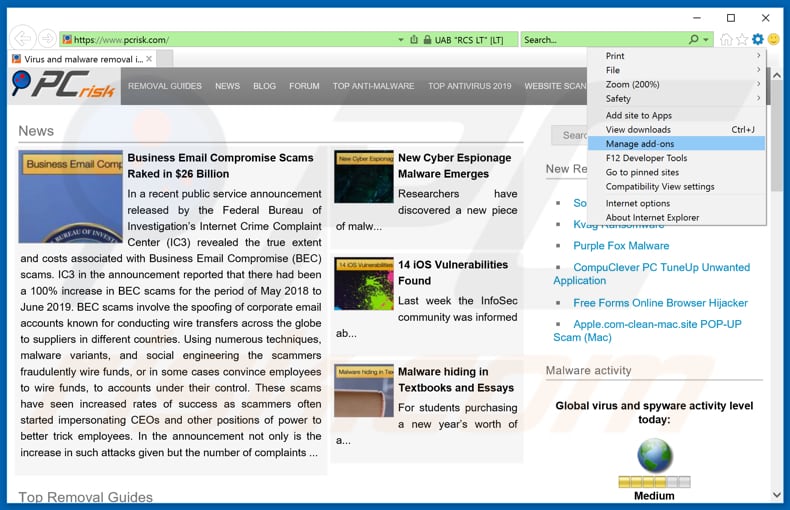
Task: Click UAB "RCS LT" certificate label
Action: pyautogui.click(x=469, y=40)
